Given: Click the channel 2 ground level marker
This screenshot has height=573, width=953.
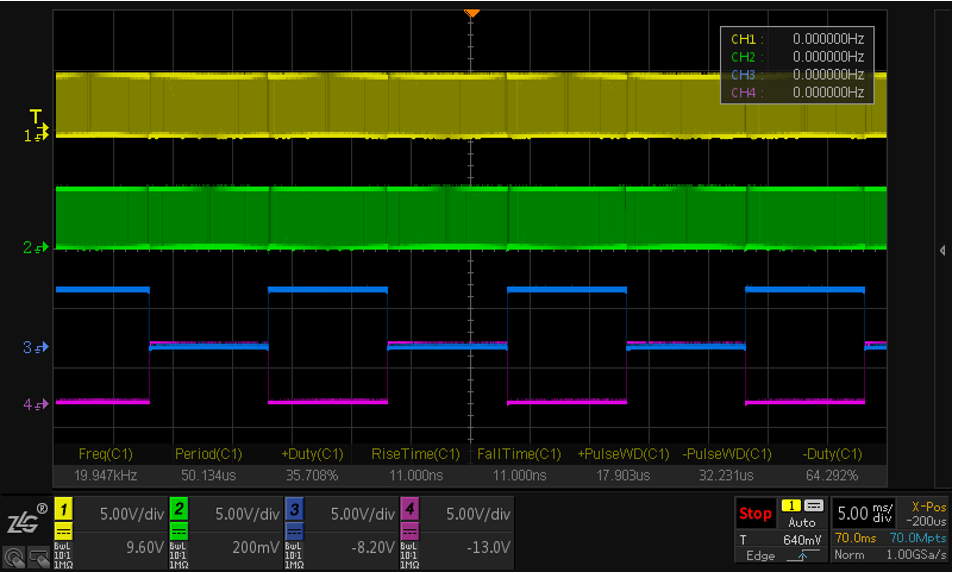Looking at the screenshot, I should click(x=36, y=248).
